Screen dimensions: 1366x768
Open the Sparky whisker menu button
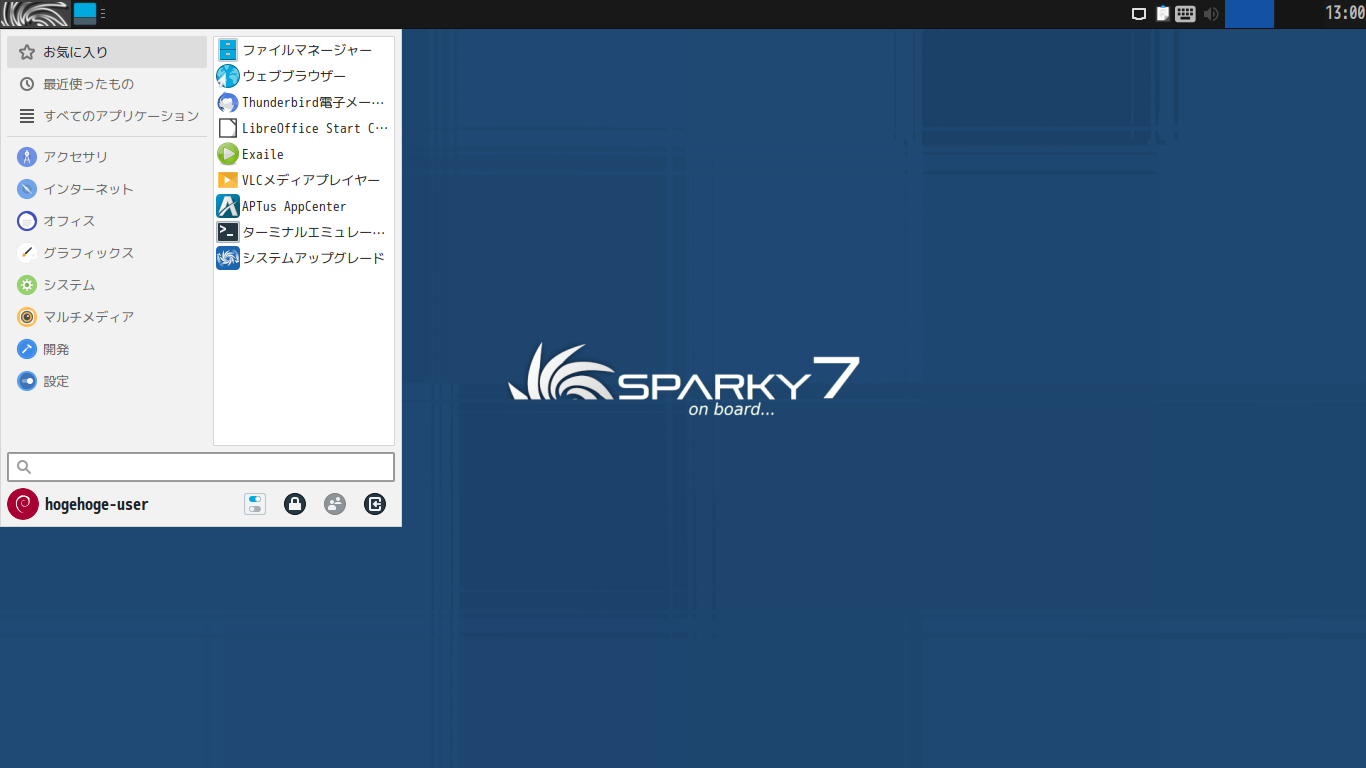[35, 14]
